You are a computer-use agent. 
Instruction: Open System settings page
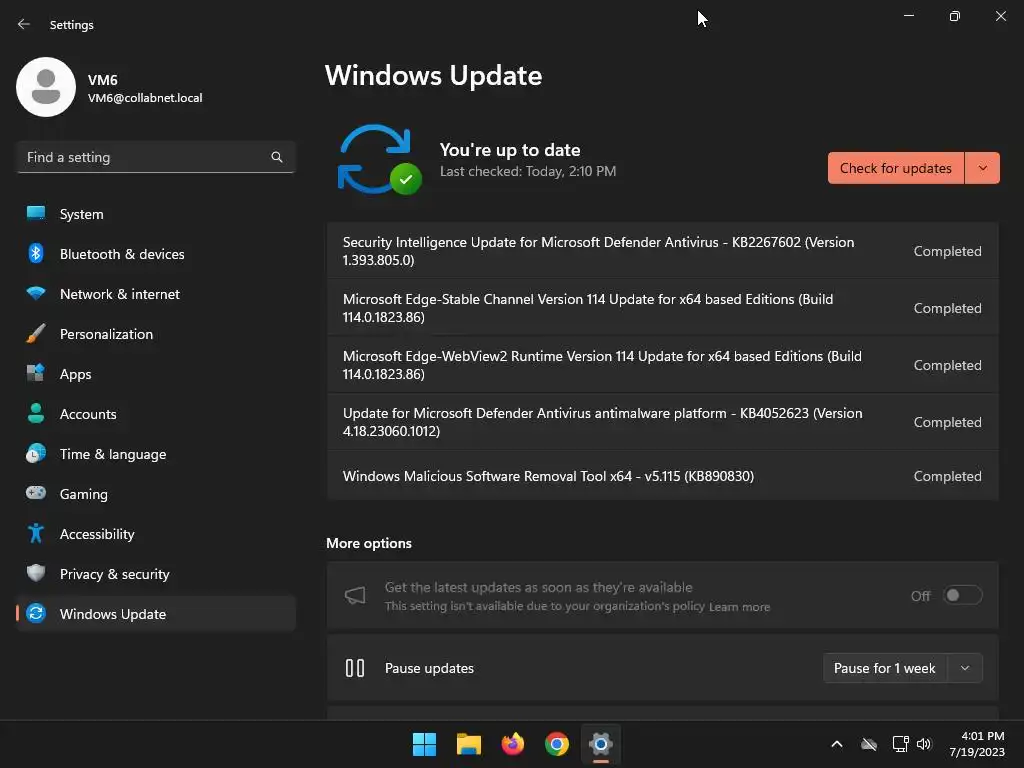pyautogui.click(x=155, y=214)
